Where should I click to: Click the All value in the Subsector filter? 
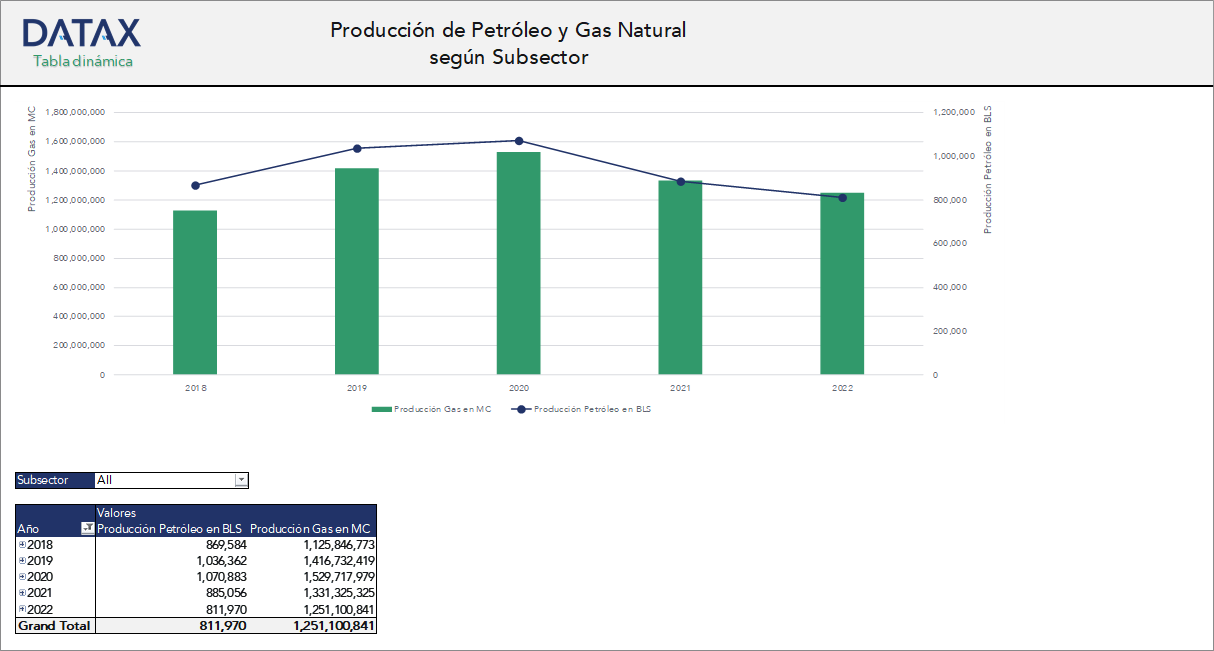(103, 480)
